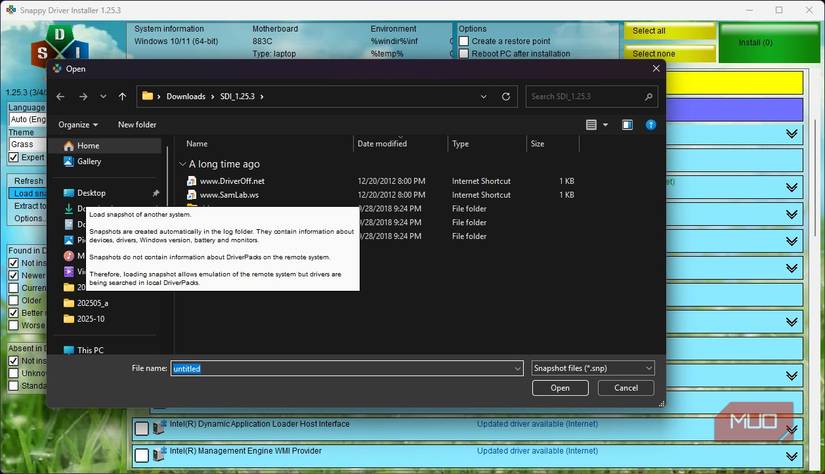Viewport: 825px width, 474px height.
Task: Sort files by Date modified column
Action: (382, 144)
